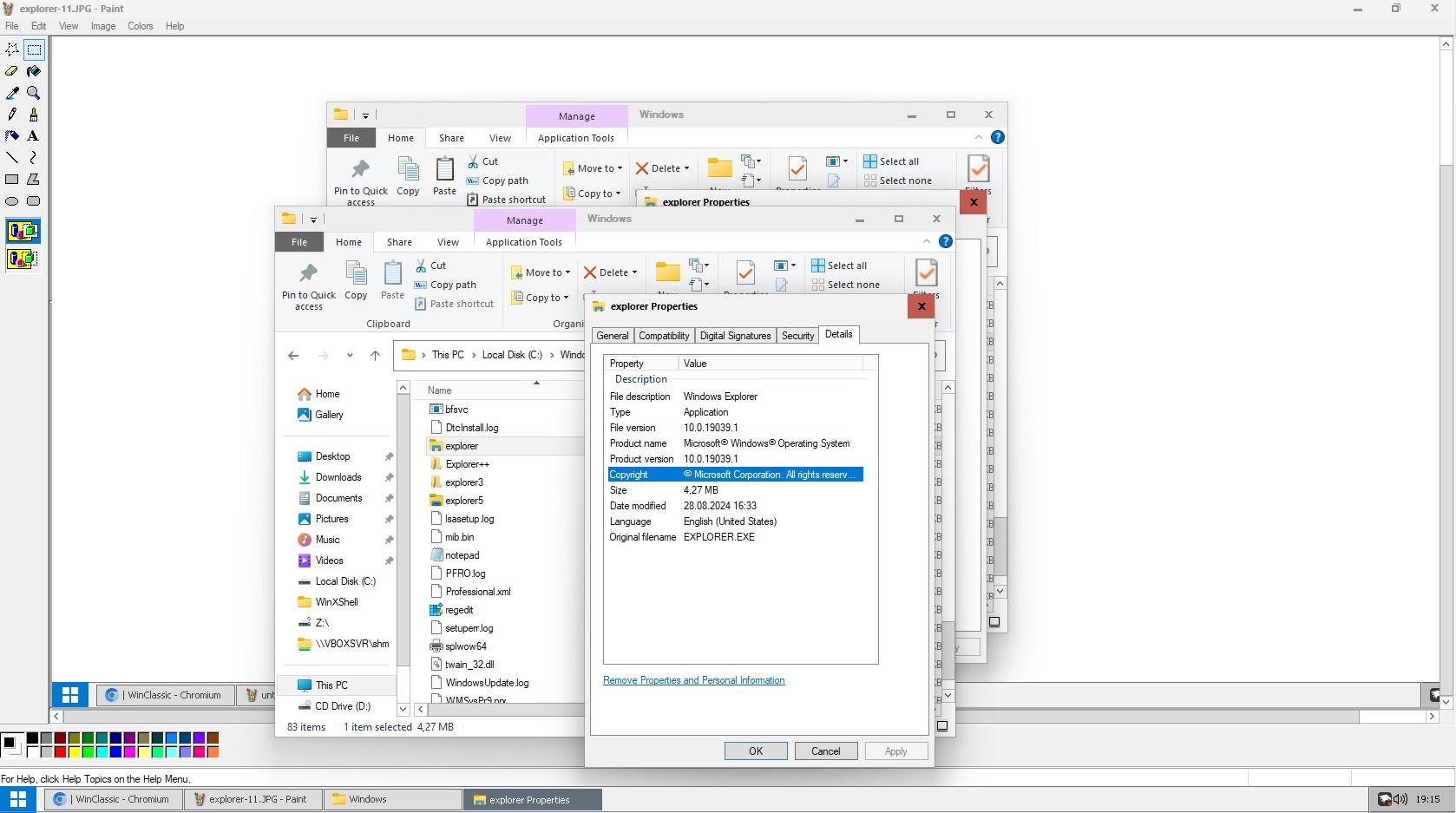Click the up-arrow navigation button in pictured Explorer
1456x813 pixels.
point(375,355)
